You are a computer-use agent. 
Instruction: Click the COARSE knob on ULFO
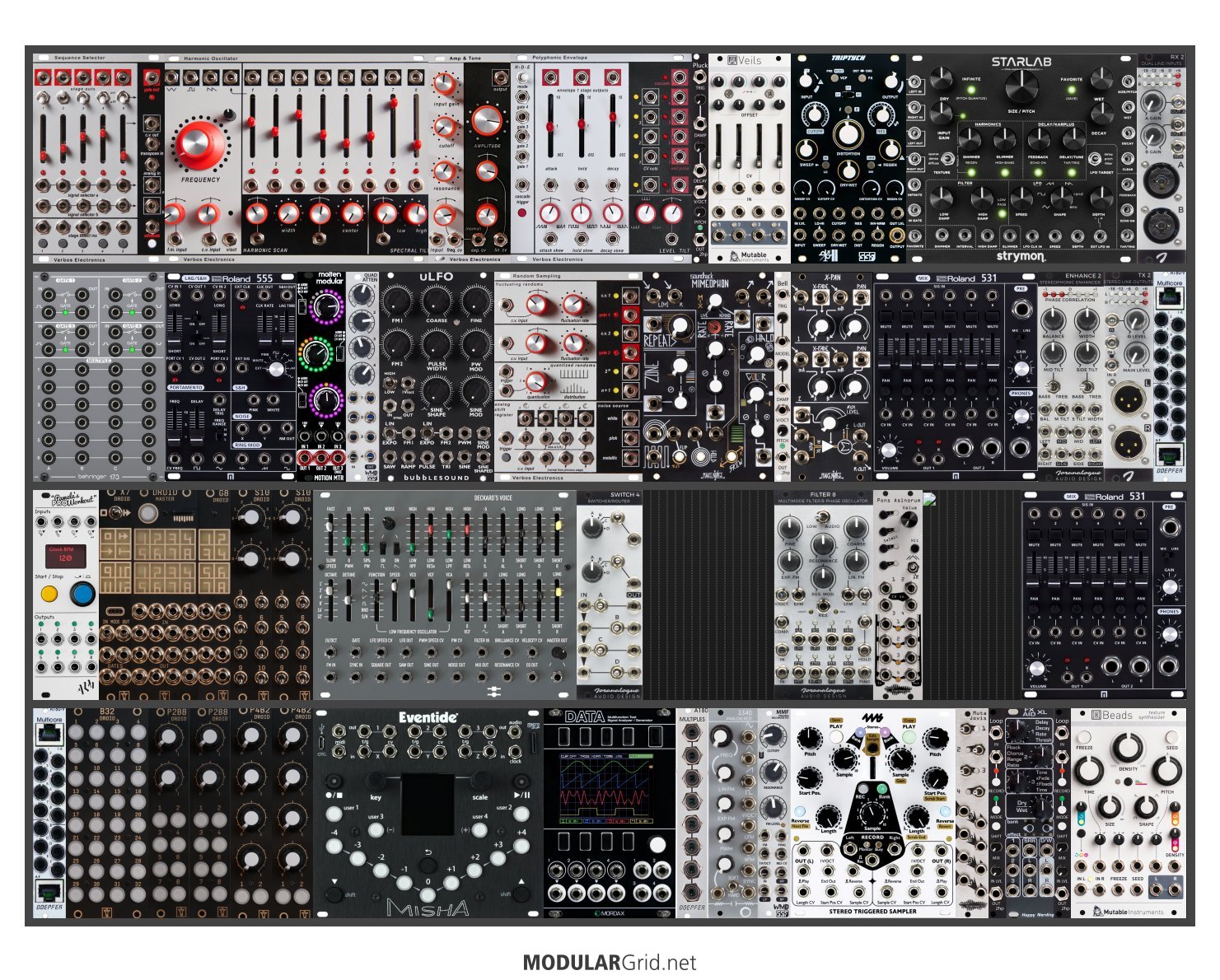point(437,301)
